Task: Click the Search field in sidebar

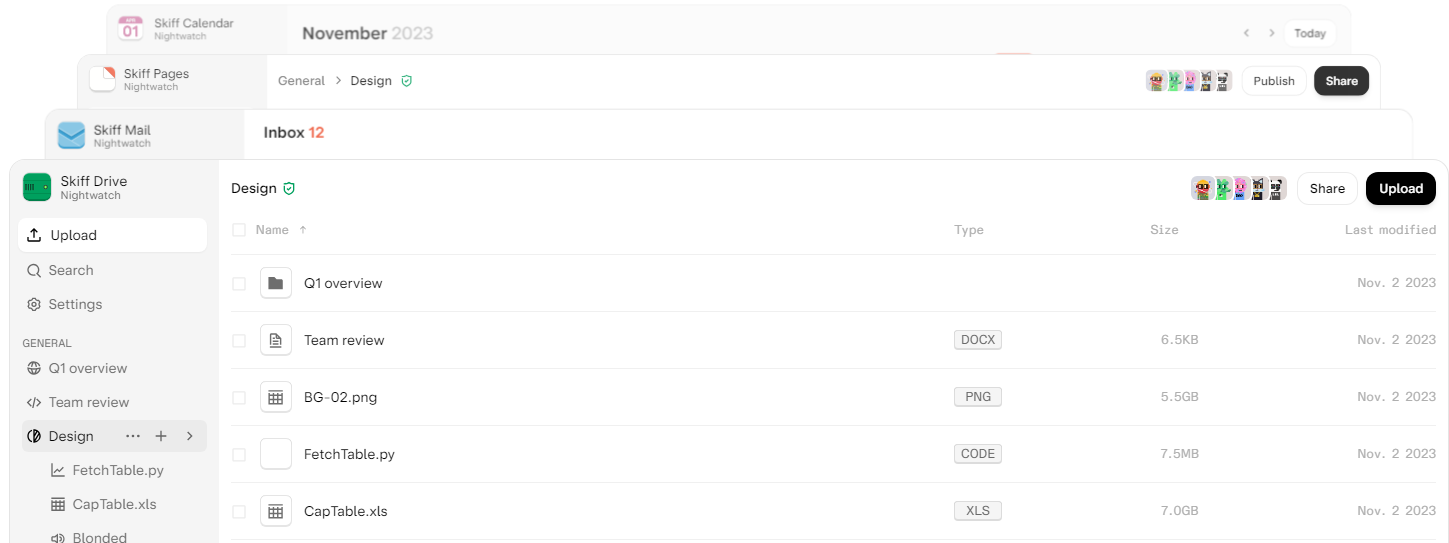Action: click(x=113, y=270)
